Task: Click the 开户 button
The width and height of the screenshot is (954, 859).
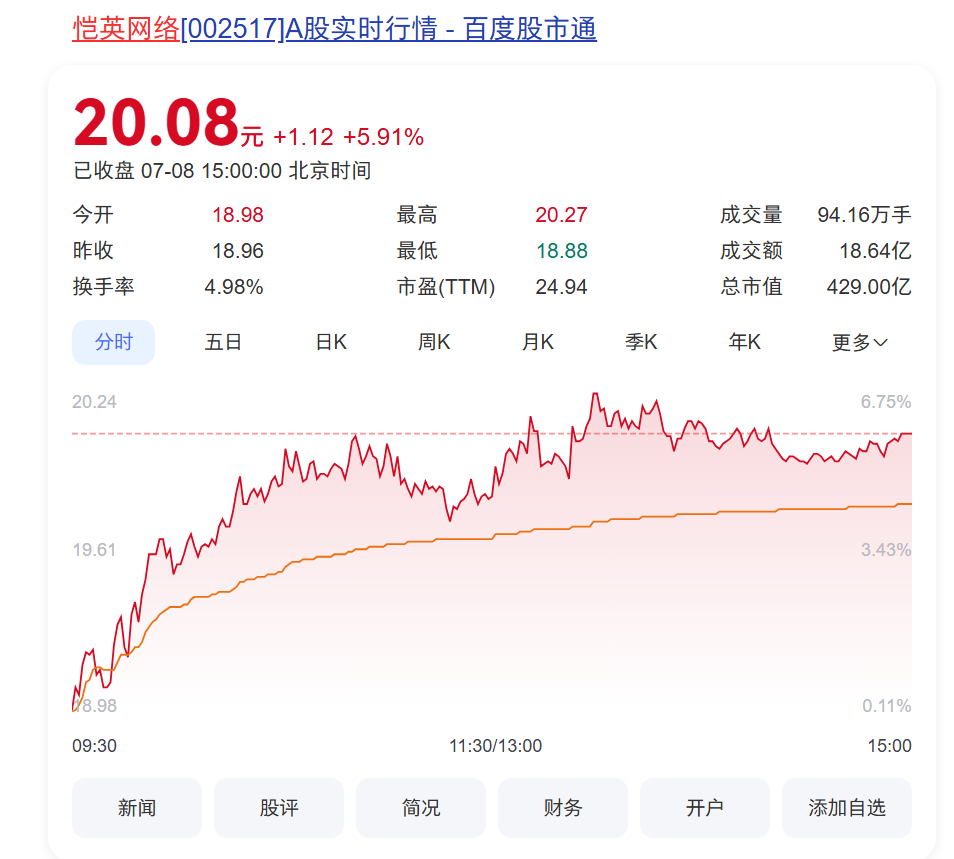Action: [705, 807]
